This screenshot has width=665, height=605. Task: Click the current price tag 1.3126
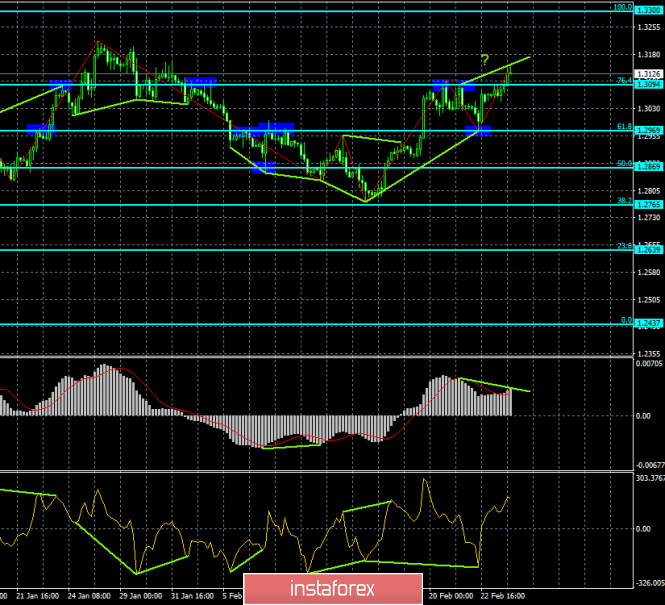(648, 74)
